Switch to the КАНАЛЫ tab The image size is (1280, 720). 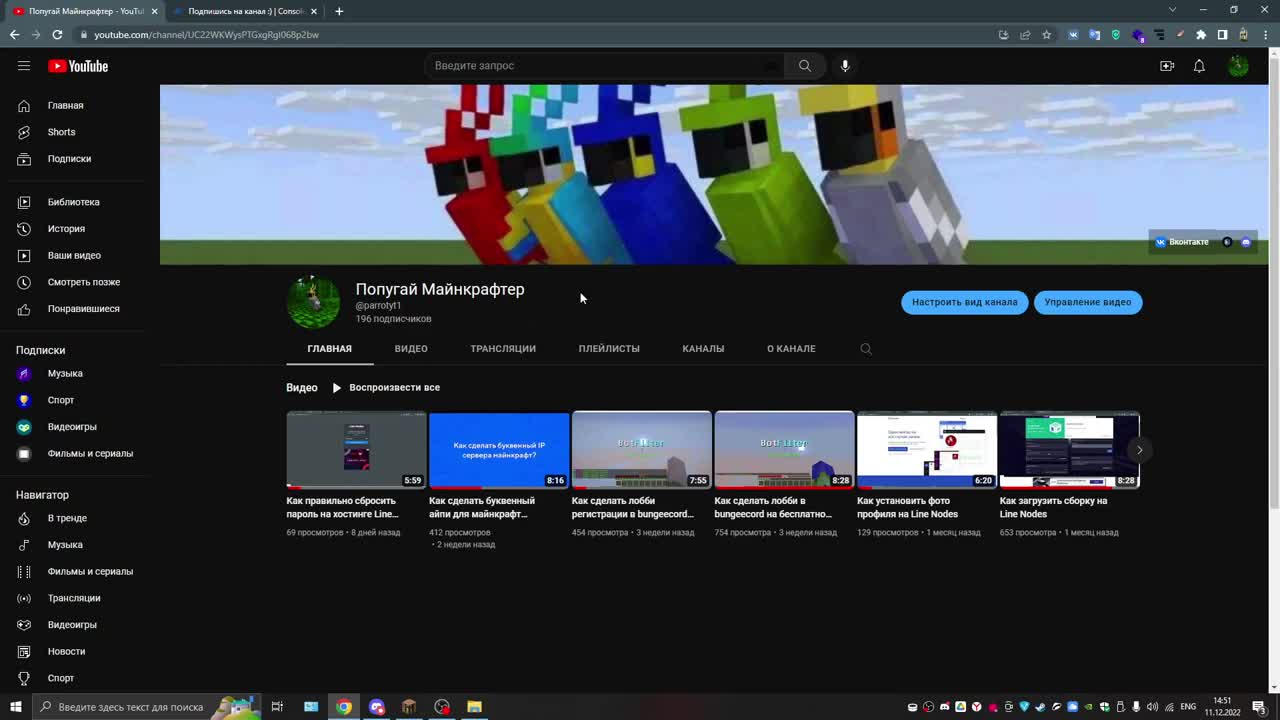pyautogui.click(x=703, y=349)
